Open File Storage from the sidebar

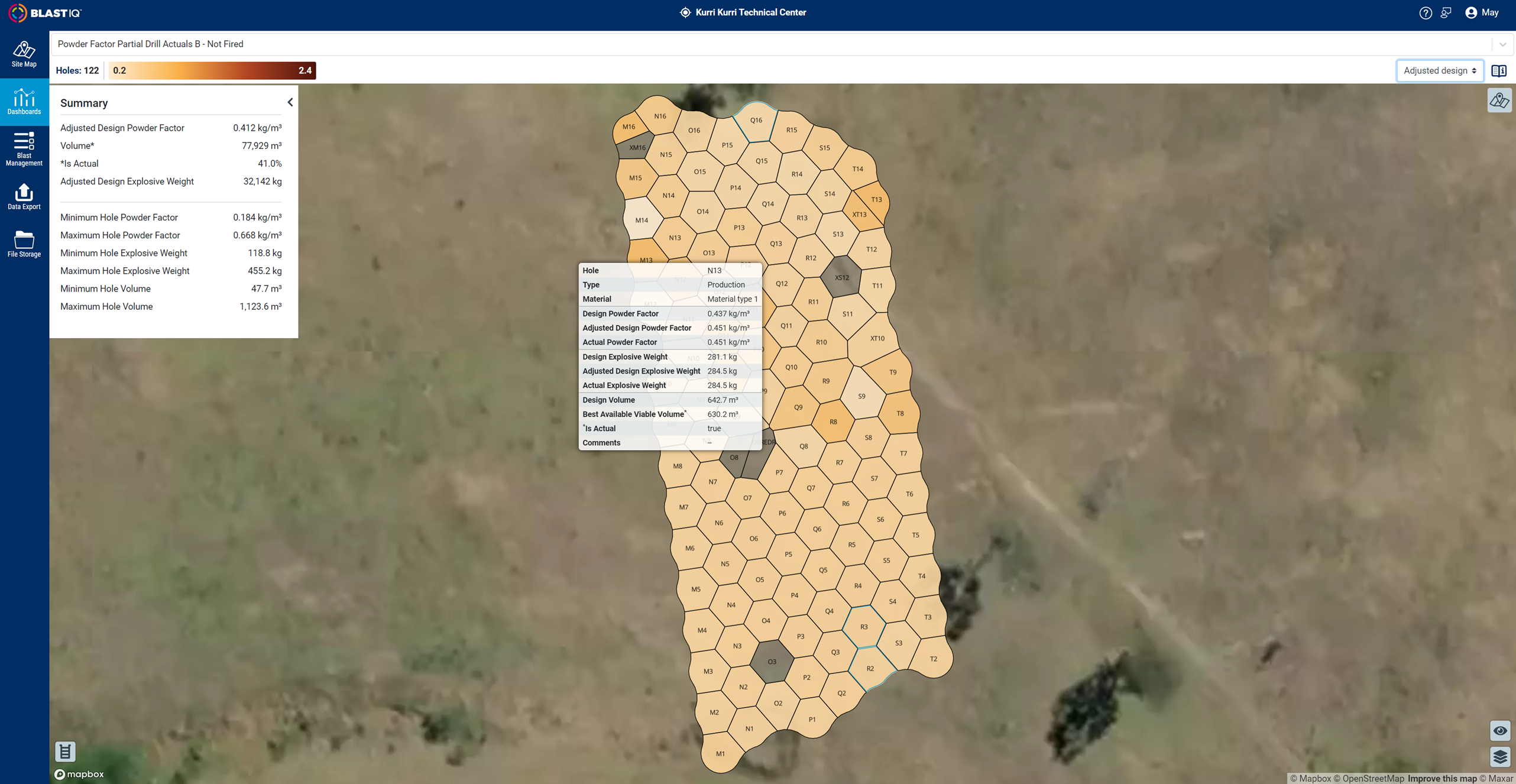pos(24,244)
